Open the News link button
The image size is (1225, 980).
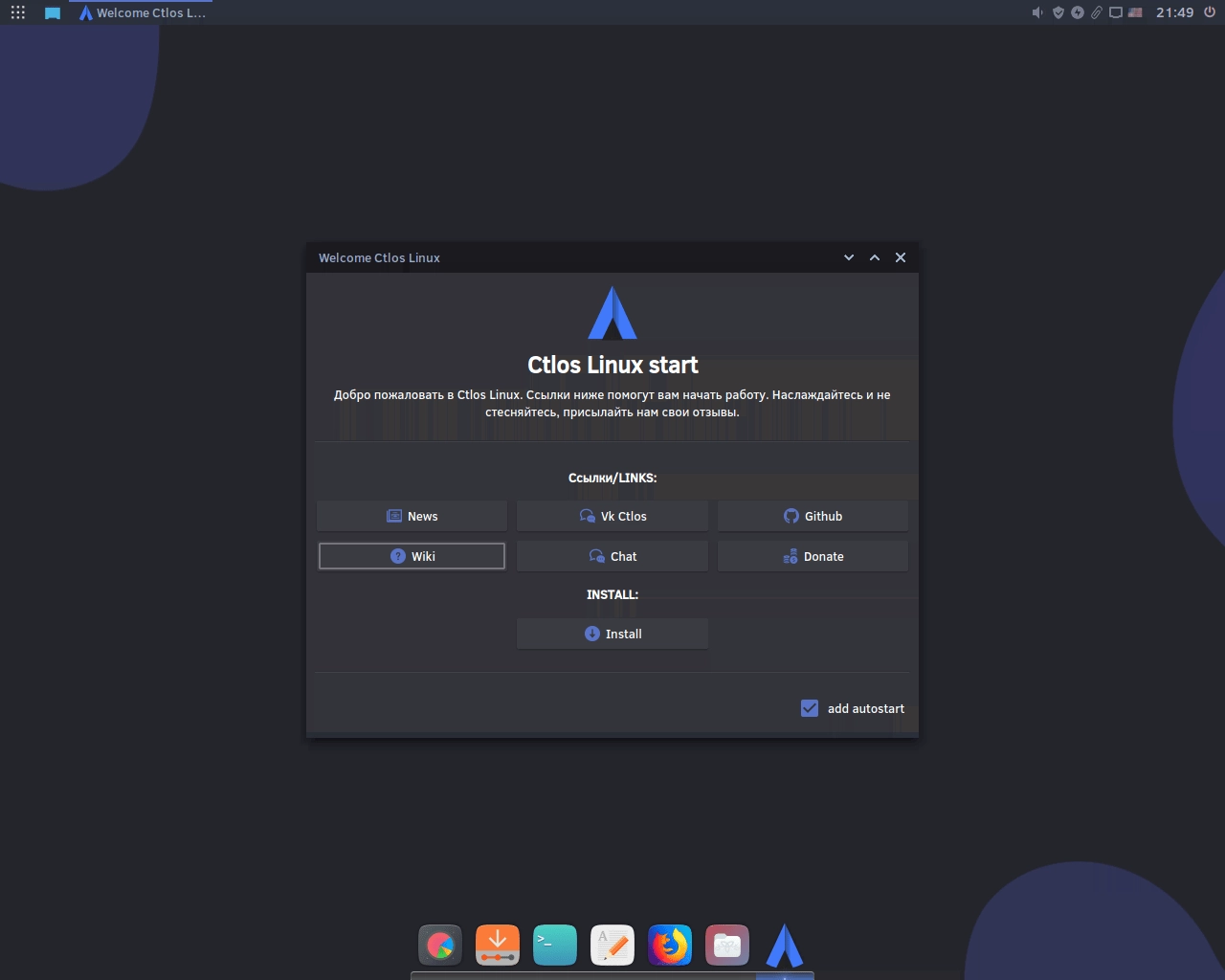(x=412, y=516)
